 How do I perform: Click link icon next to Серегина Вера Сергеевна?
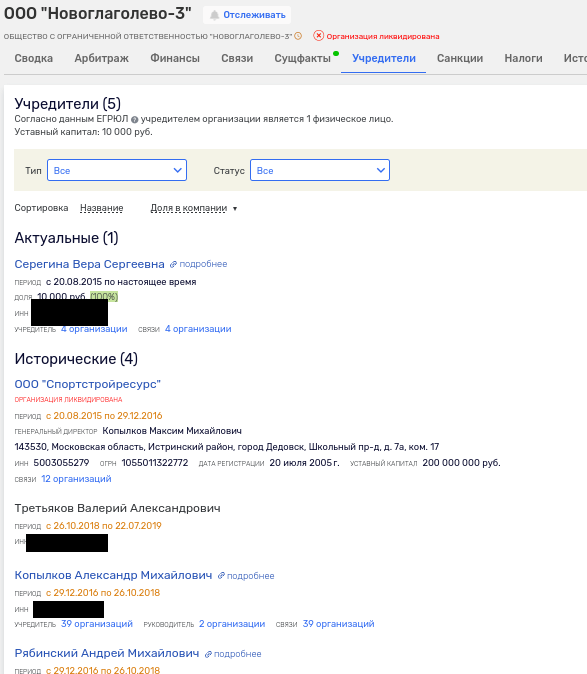[x=173, y=264]
